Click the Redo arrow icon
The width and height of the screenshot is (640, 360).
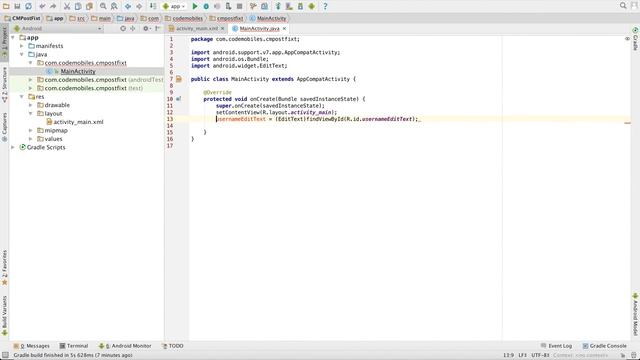[53, 6]
